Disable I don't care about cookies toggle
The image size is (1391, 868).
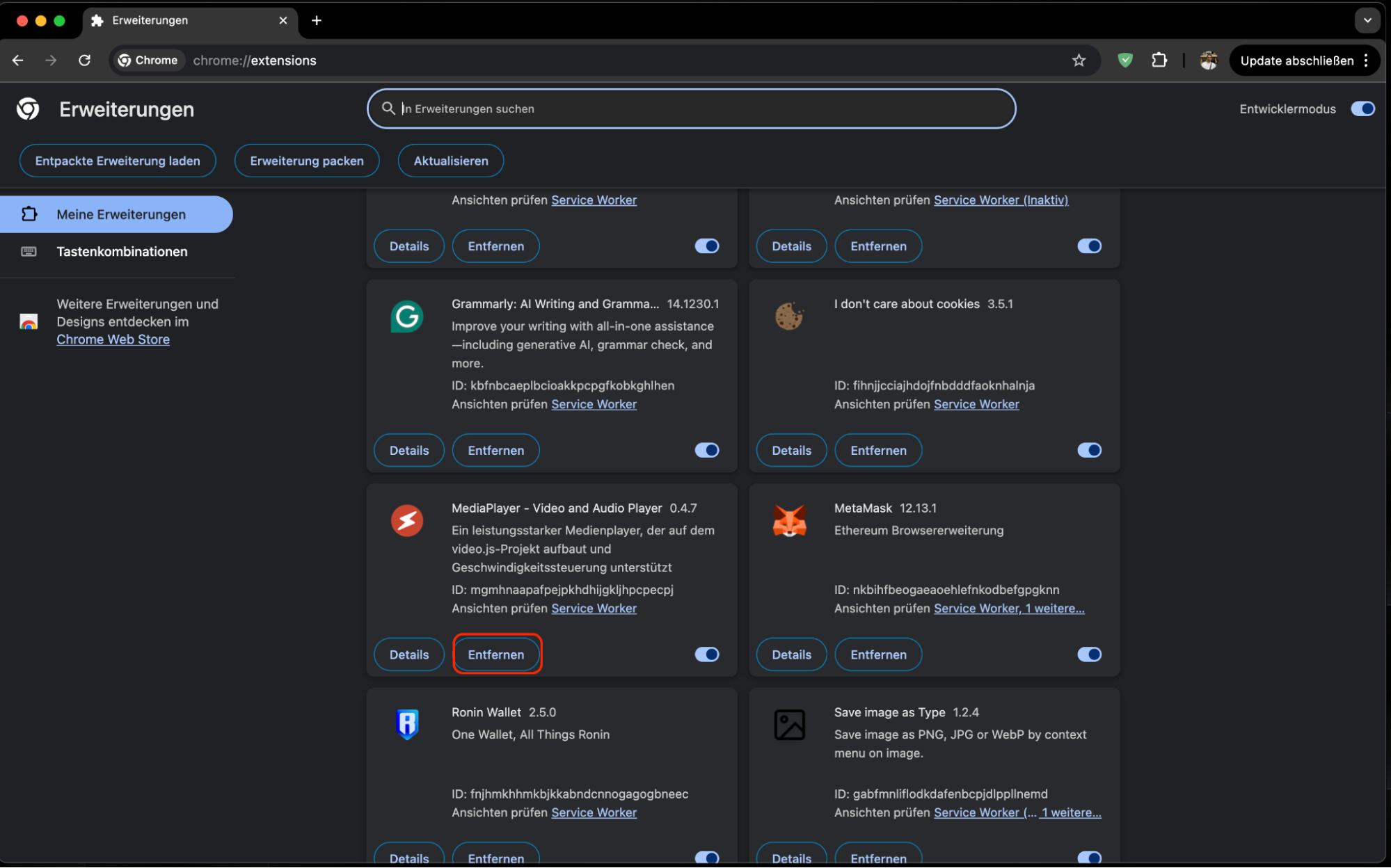1089,451
